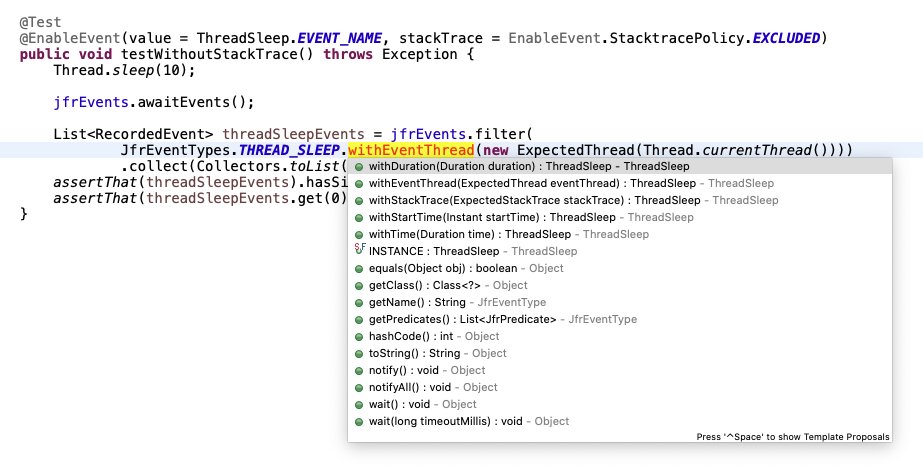
Task: Click green method icon beside withStackTrace
Action: pos(359,201)
